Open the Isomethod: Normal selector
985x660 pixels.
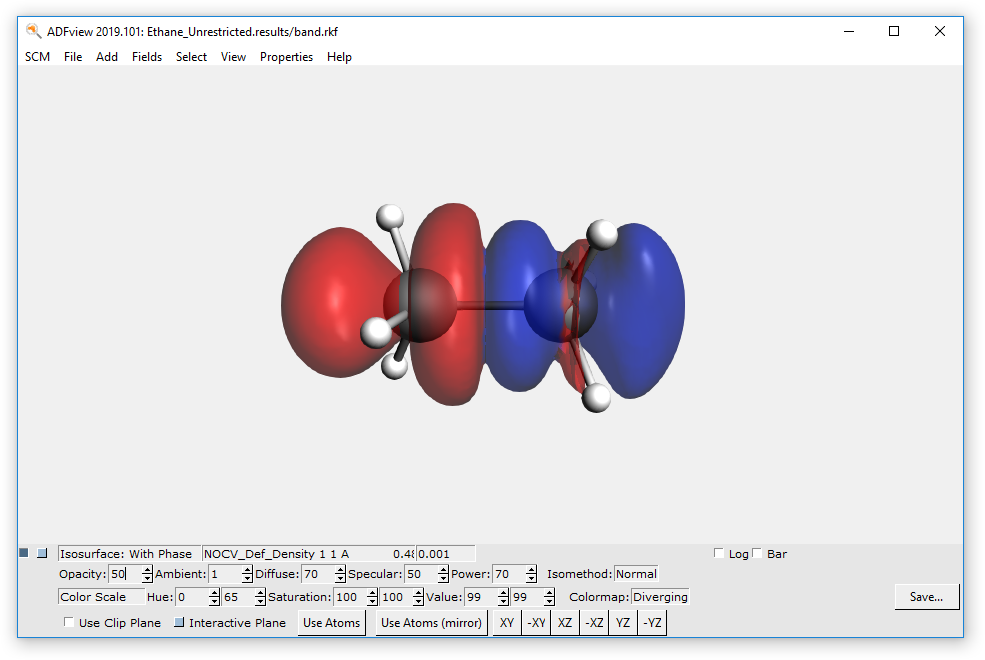click(x=636, y=574)
